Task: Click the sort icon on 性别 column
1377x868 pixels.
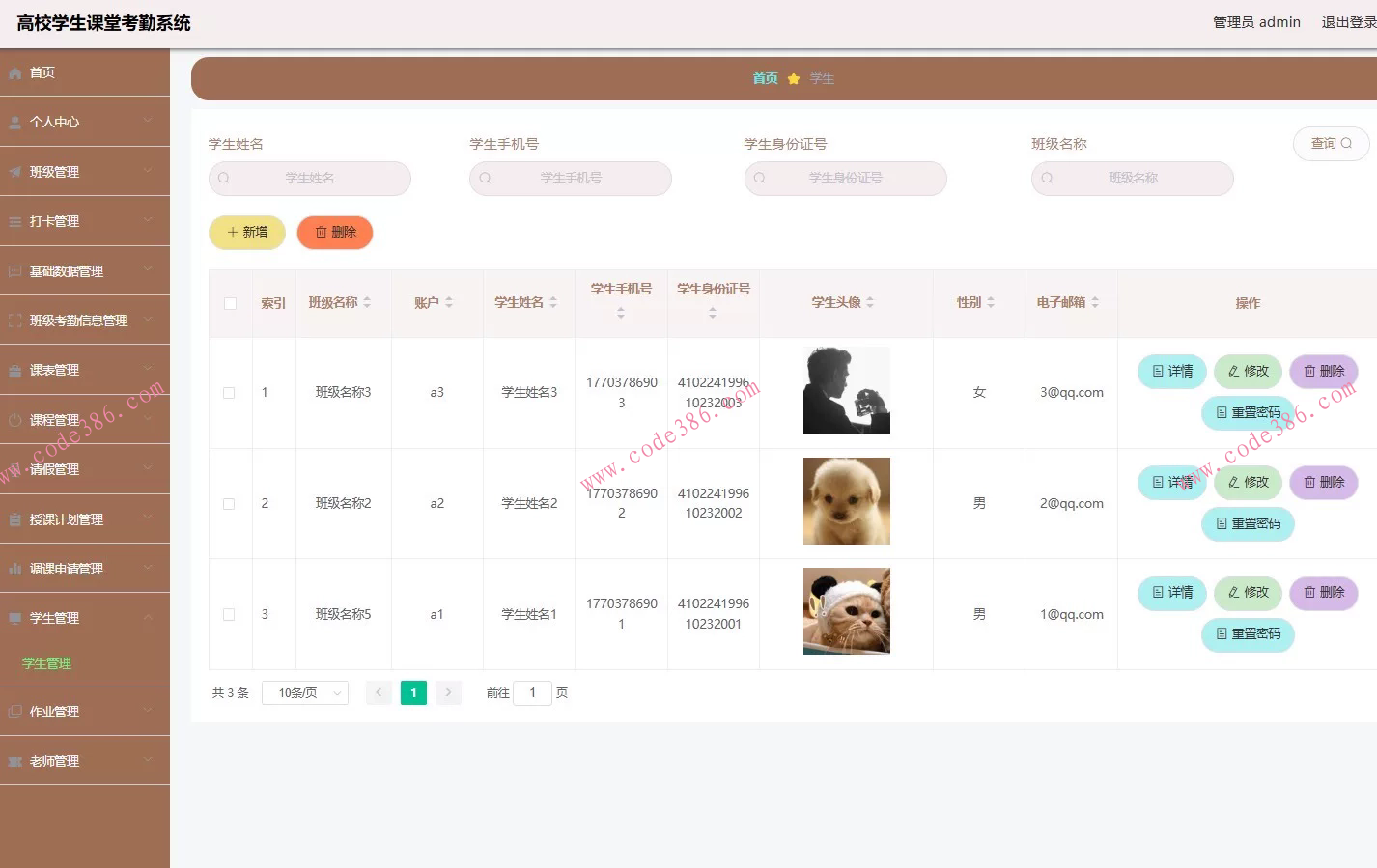Action: coord(994,301)
